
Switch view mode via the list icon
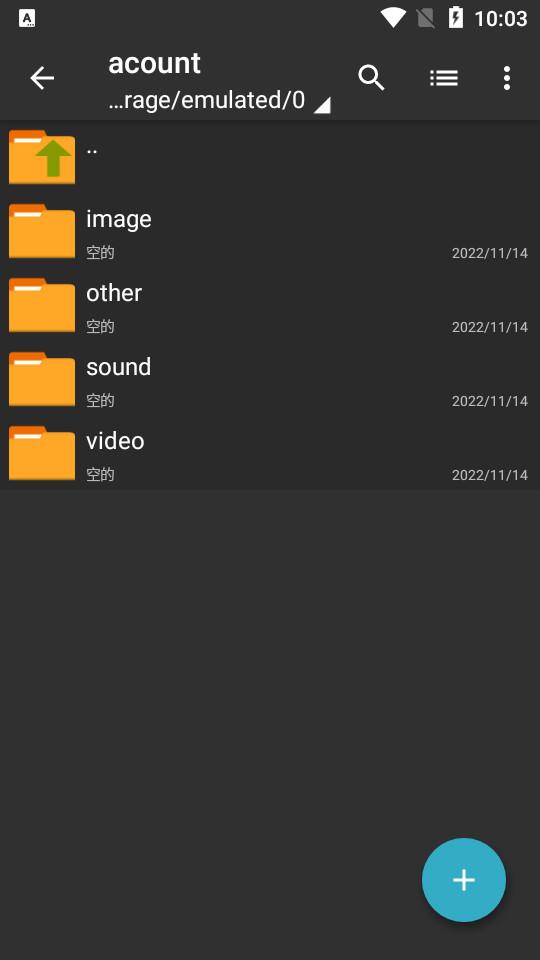[x=444, y=78]
